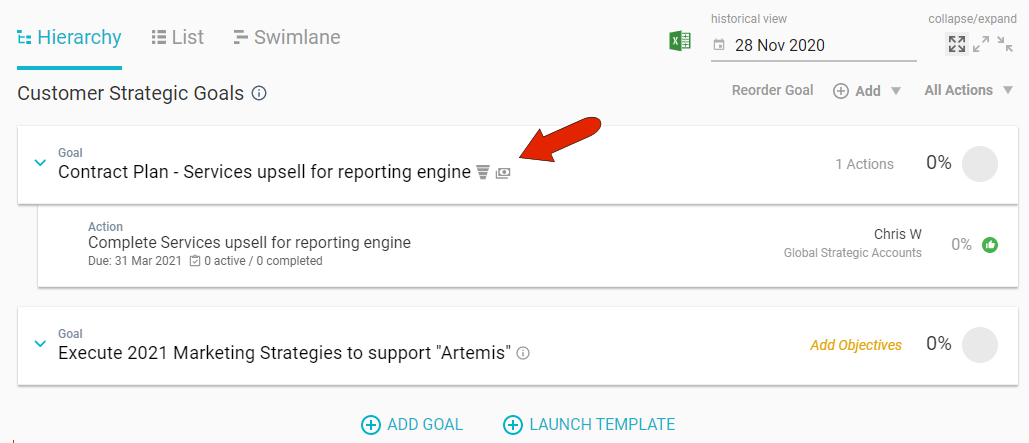Image resolution: width=1029 pixels, height=443 pixels.
Task: Click info icon beside Artemis marketing goal
Action: tap(523, 353)
